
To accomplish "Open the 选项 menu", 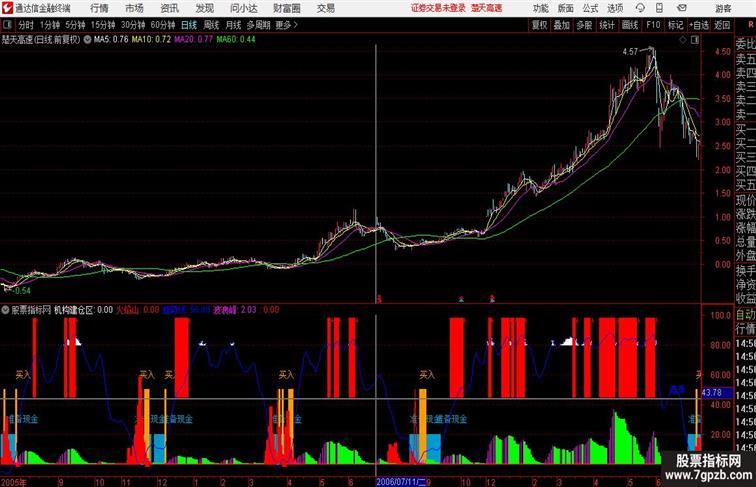I will point(615,8).
